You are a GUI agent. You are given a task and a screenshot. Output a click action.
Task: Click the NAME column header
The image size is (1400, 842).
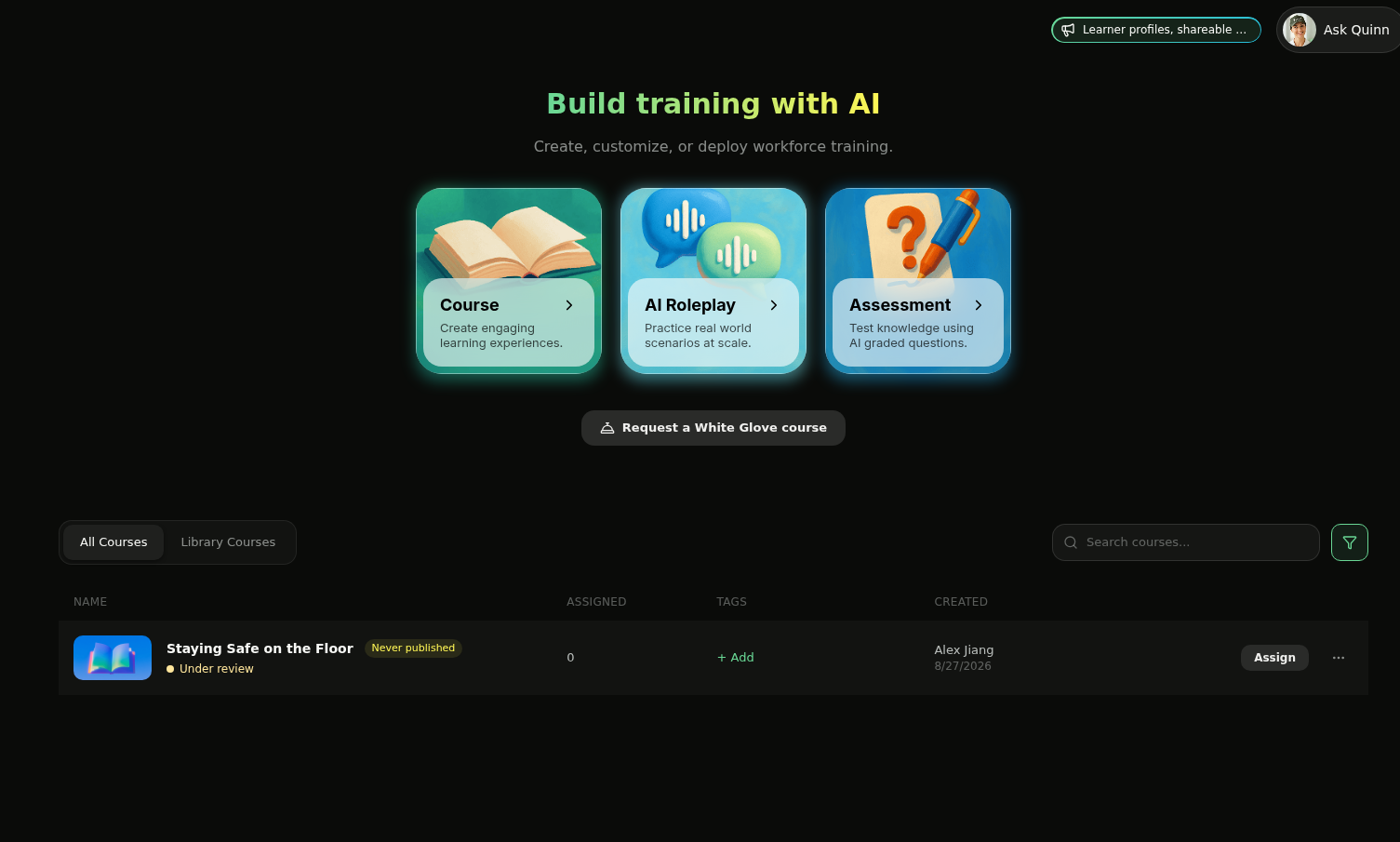tap(90, 602)
